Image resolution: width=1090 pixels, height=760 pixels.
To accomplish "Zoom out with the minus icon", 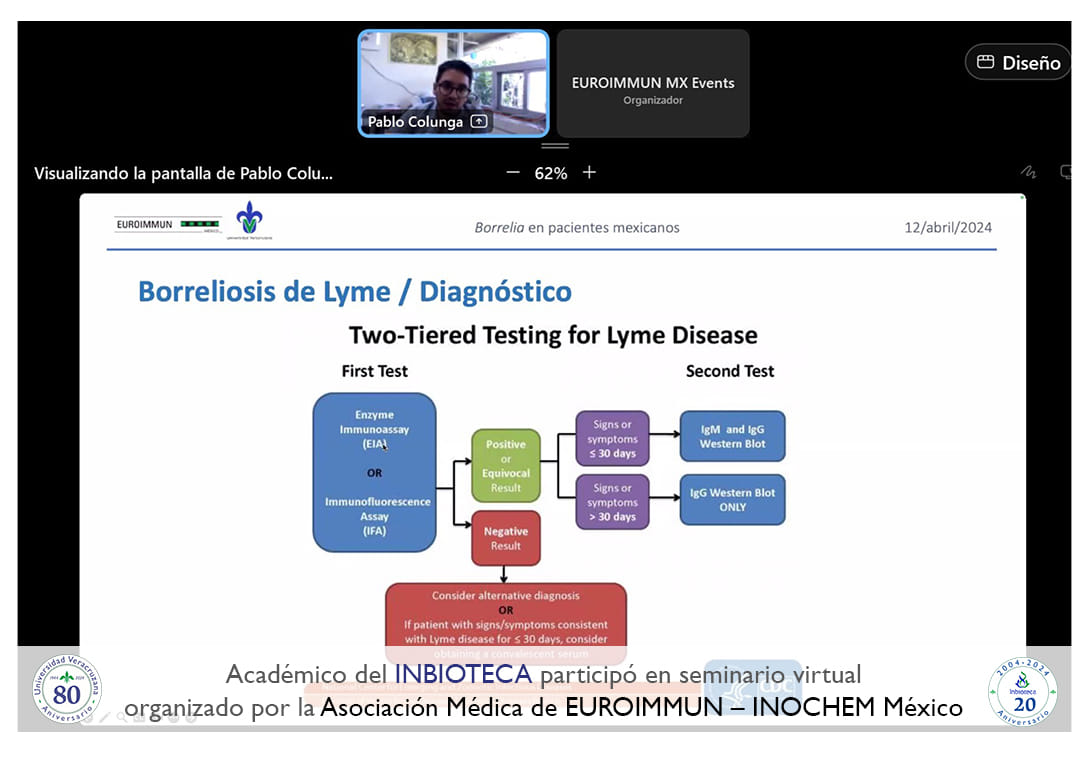I will point(513,172).
